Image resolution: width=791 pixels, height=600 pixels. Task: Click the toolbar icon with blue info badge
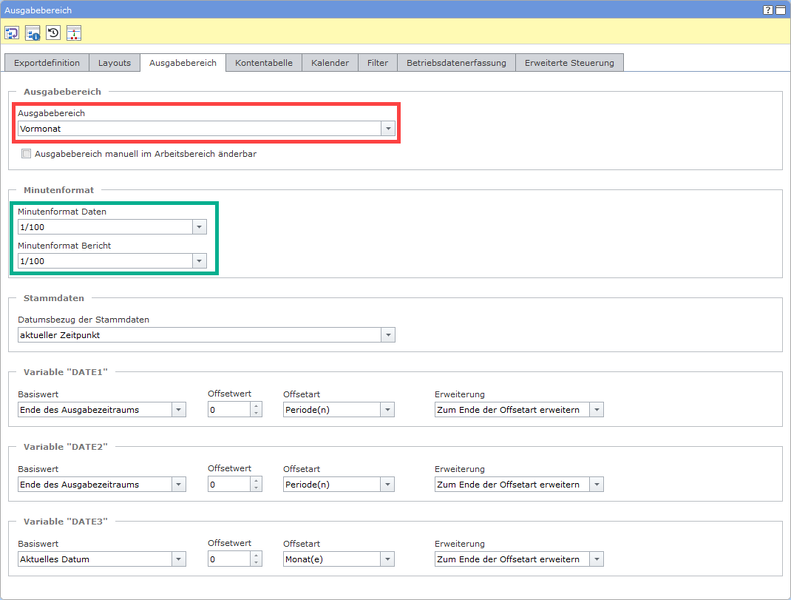tap(33, 33)
